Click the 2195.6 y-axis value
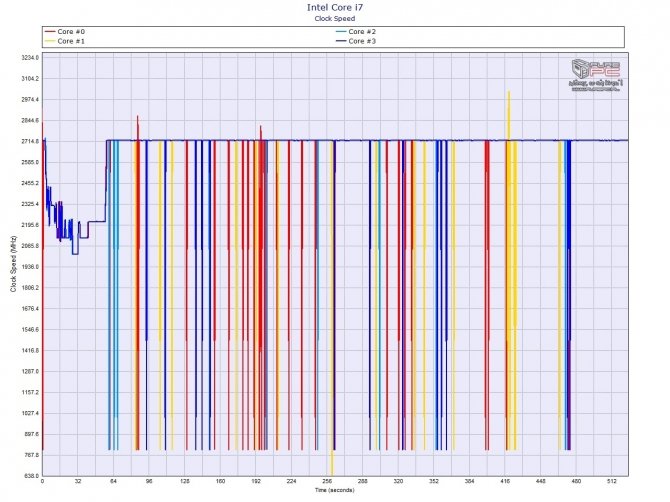 (30, 225)
